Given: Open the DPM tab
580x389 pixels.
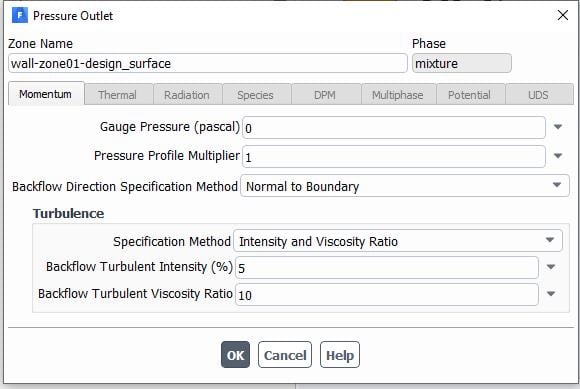Looking at the screenshot, I should pyautogui.click(x=325, y=95).
